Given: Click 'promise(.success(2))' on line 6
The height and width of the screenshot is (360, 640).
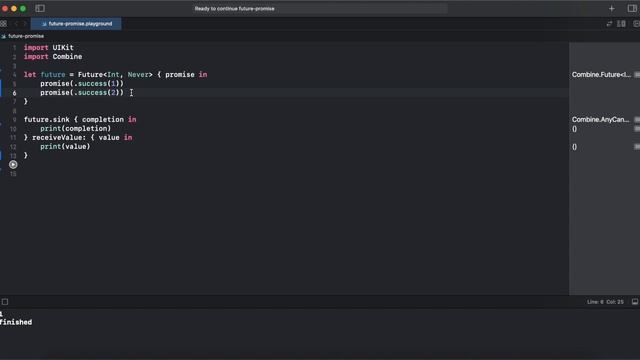Looking at the screenshot, I should (x=82, y=93).
